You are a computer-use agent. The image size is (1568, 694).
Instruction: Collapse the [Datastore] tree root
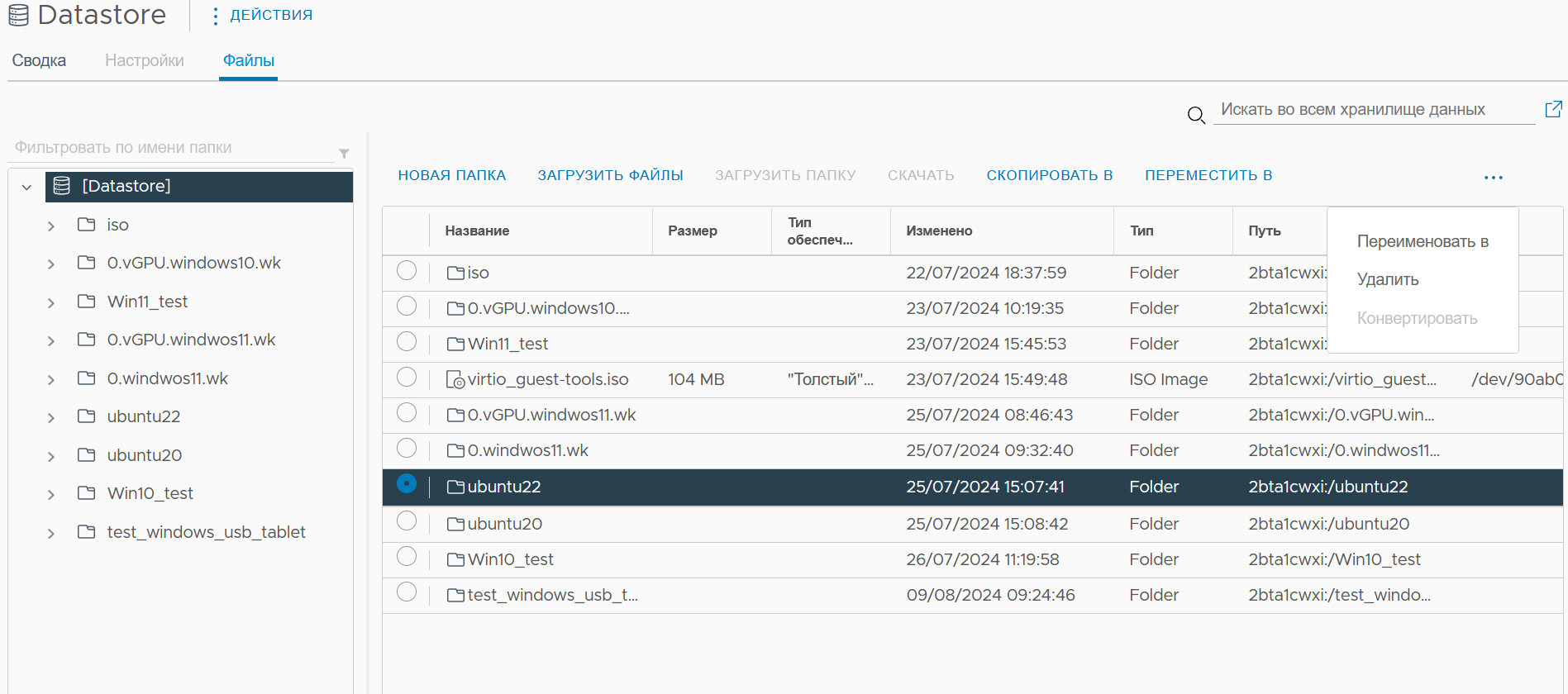point(26,187)
